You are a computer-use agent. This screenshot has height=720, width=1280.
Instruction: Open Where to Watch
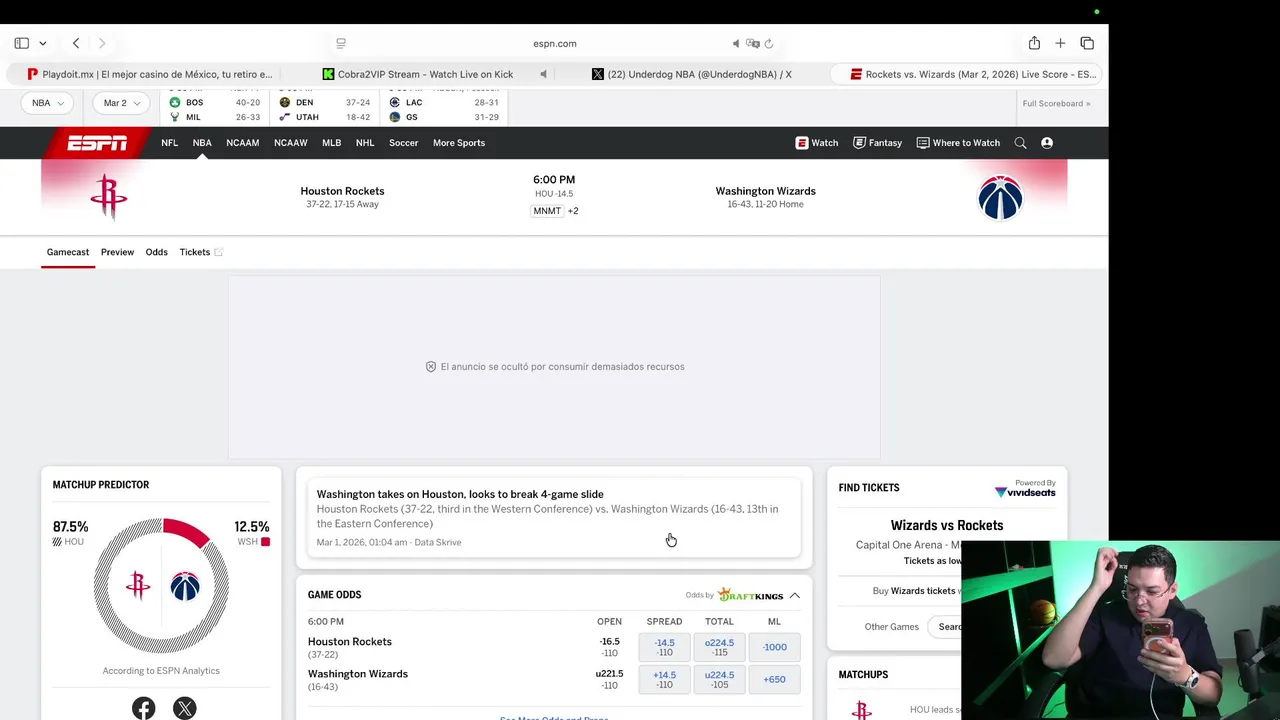tap(958, 143)
